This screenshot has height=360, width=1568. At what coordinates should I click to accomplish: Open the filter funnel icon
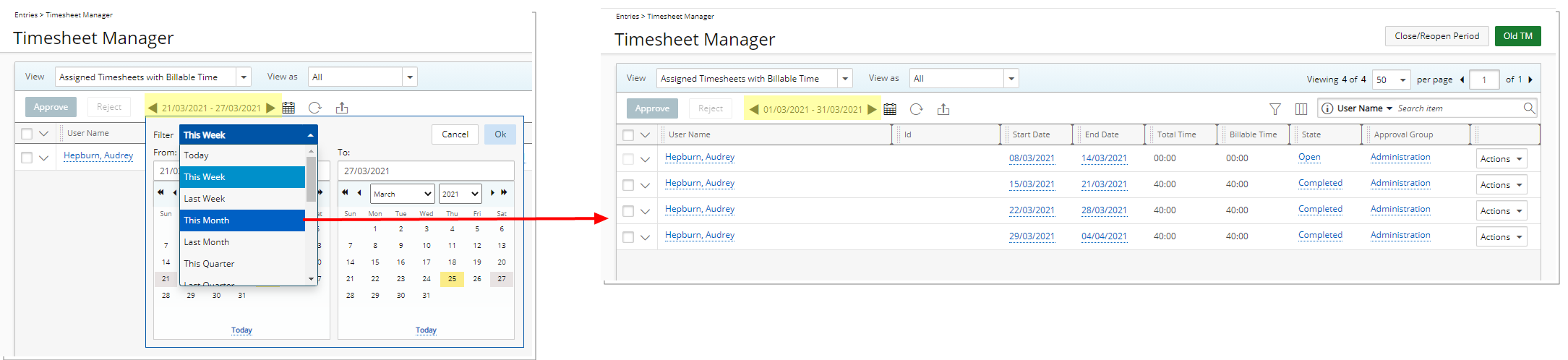pyautogui.click(x=1275, y=109)
